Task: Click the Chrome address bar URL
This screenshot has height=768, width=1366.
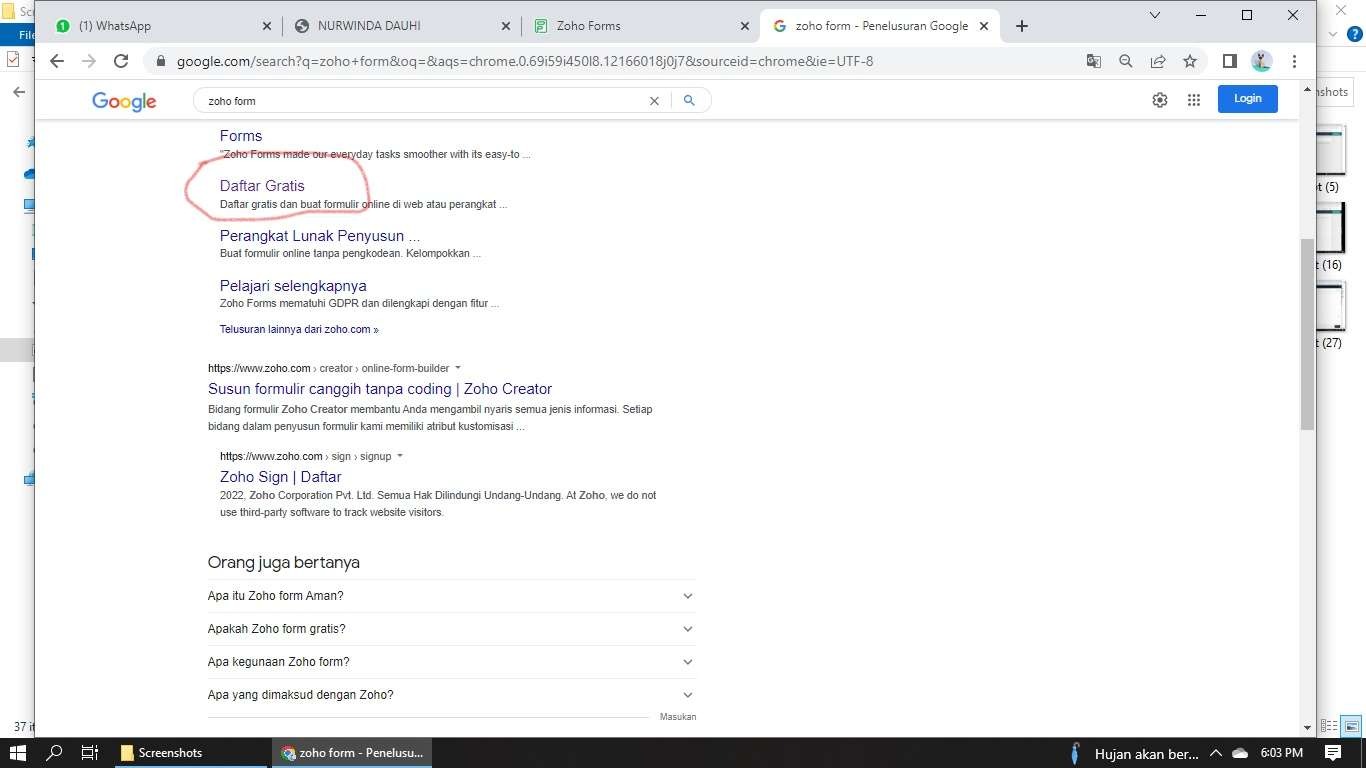Action: tap(525, 61)
